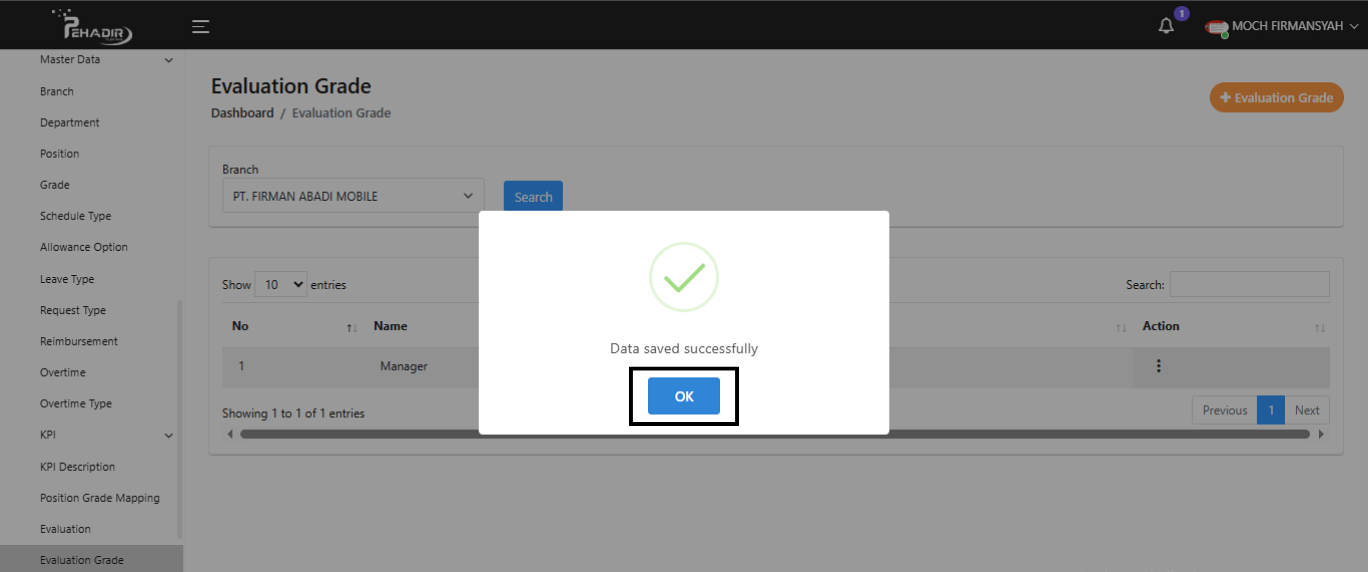This screenshot has height=572, width=1368.
Task: Toggle the hamburger sidebar menu icon
Action: coord(201,26)
